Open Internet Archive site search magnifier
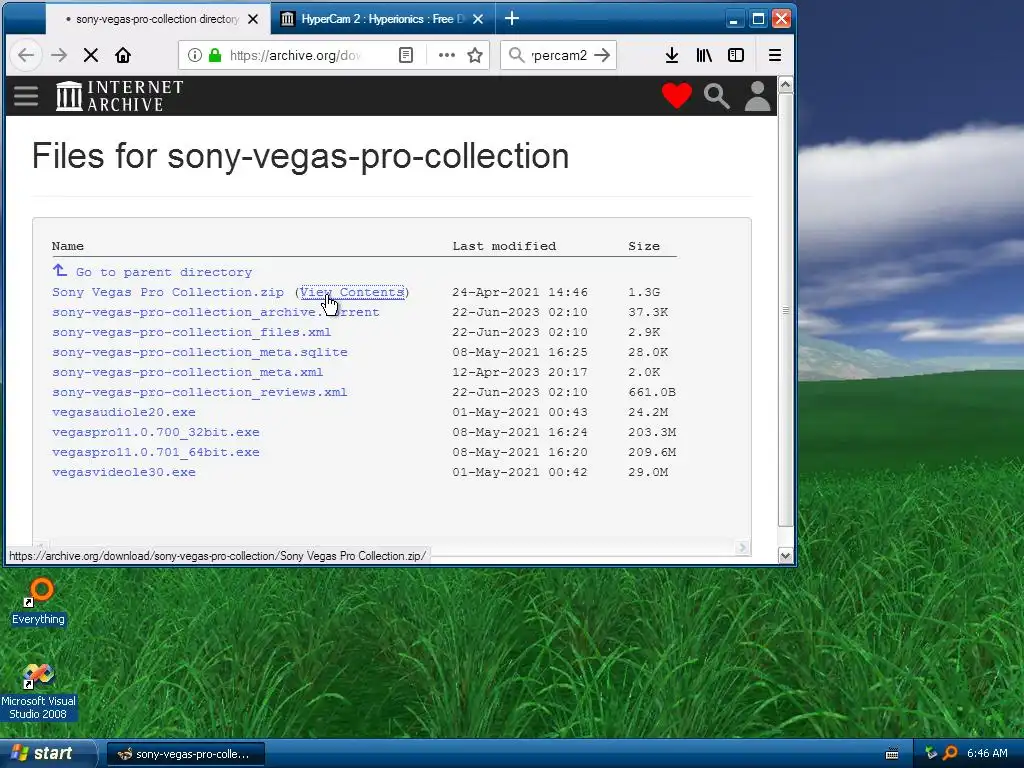 point(716,96)
